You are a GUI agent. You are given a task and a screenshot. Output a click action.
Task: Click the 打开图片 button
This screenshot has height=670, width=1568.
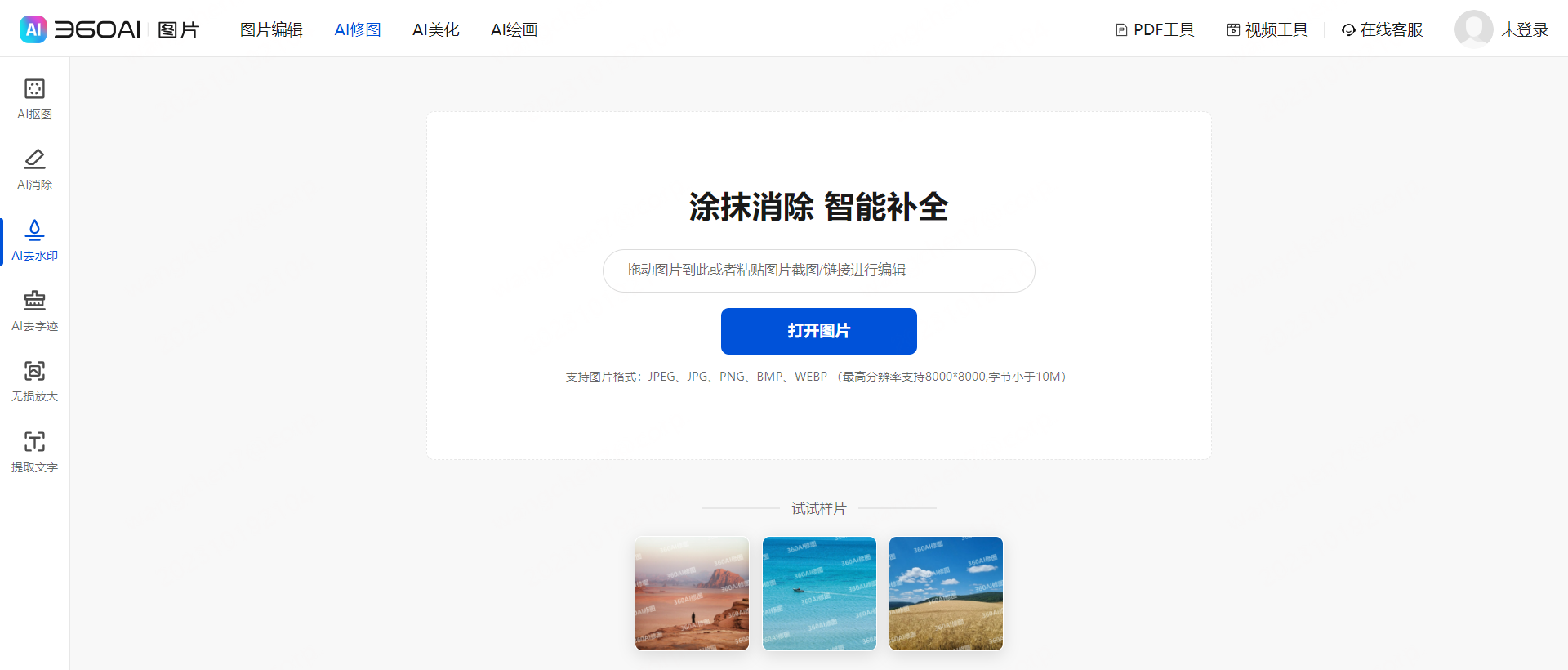pyautogui.click(x=819, y=331)
